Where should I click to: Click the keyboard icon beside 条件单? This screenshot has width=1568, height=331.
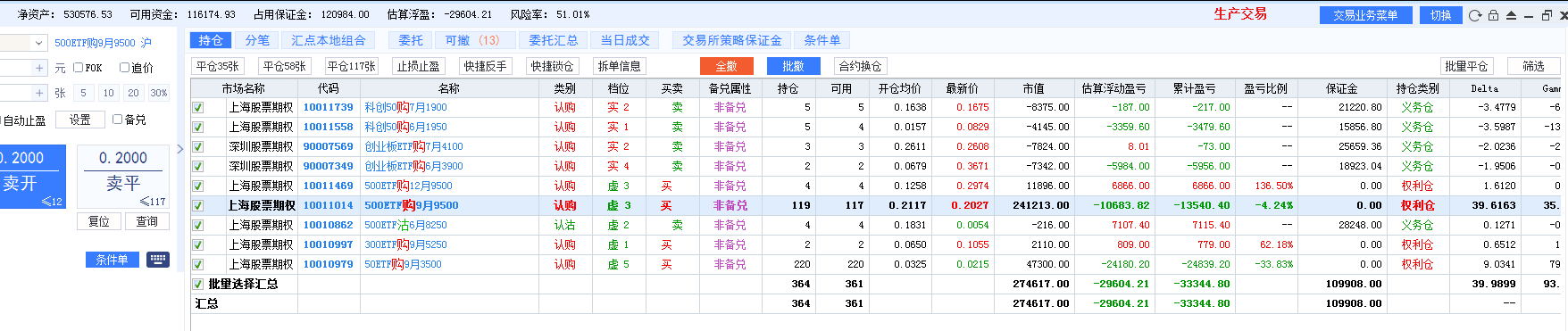(x=158, y=260)
